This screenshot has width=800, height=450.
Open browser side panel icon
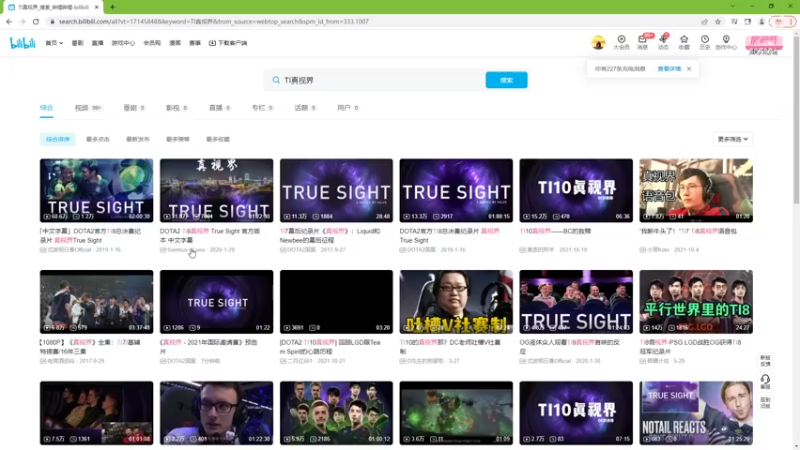pyautogui.click(x=747, y=21)
